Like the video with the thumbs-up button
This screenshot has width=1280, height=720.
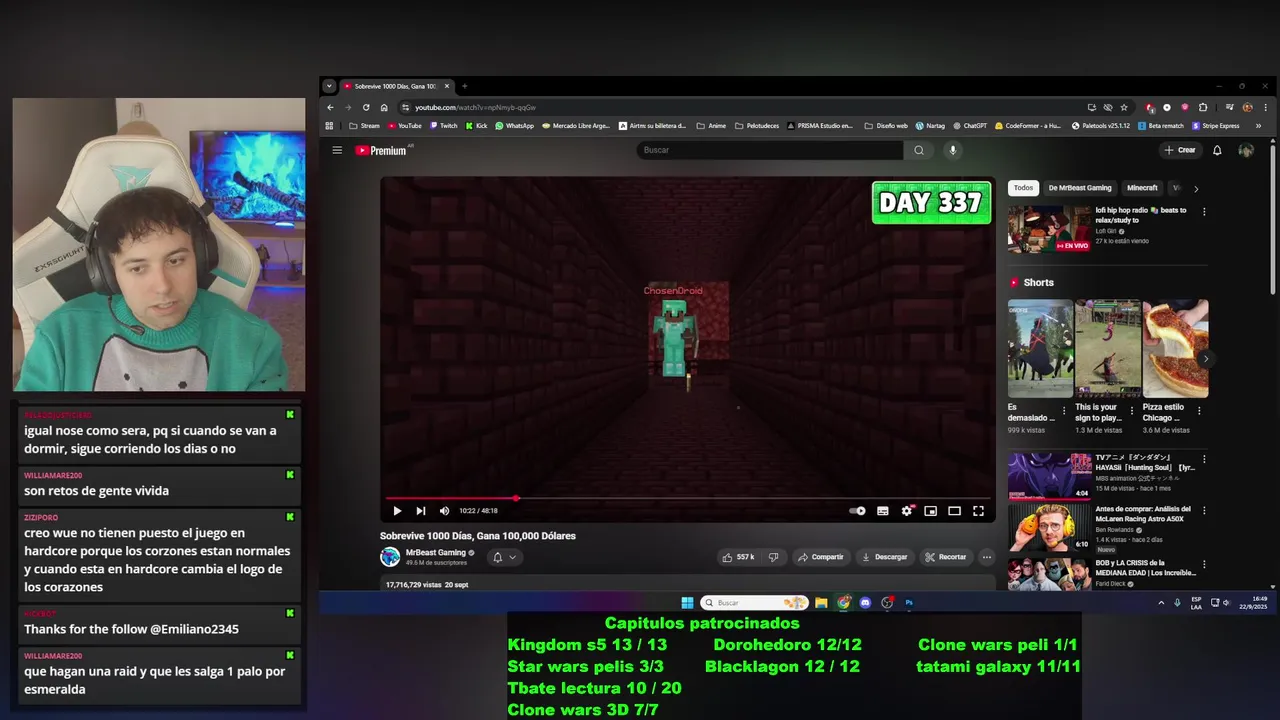click(738, 557)
